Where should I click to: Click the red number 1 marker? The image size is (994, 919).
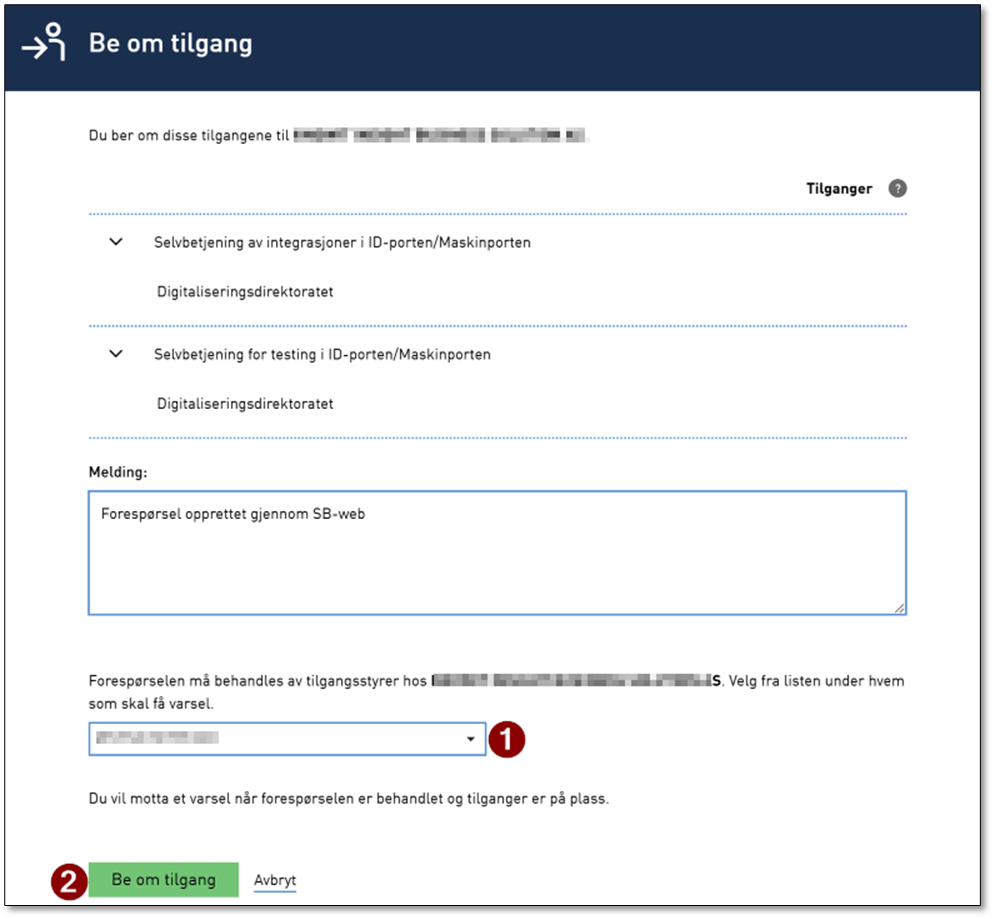tap(508, 739)
